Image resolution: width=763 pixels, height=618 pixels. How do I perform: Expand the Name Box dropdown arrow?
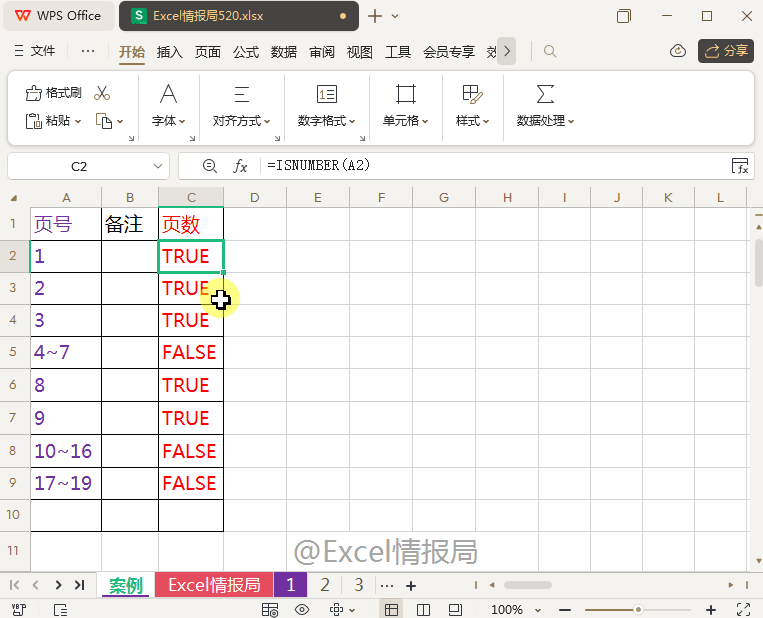tap(158, 166)
